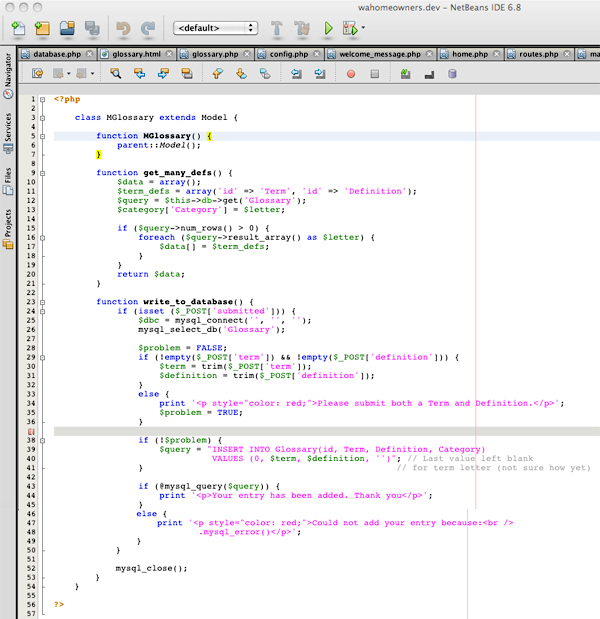
Task: Switch to database.php tab
Action: tap(57, 54)
